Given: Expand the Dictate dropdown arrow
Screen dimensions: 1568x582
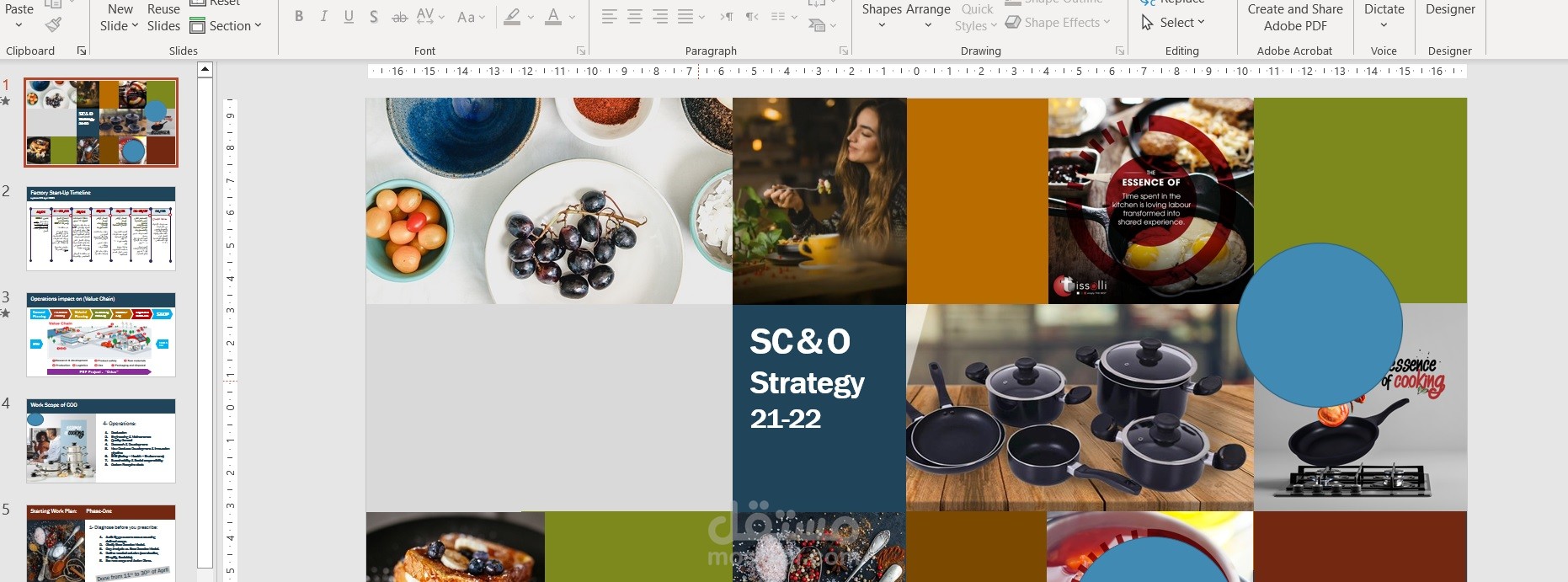Looking at the screenshot, I should point(1384,25).
